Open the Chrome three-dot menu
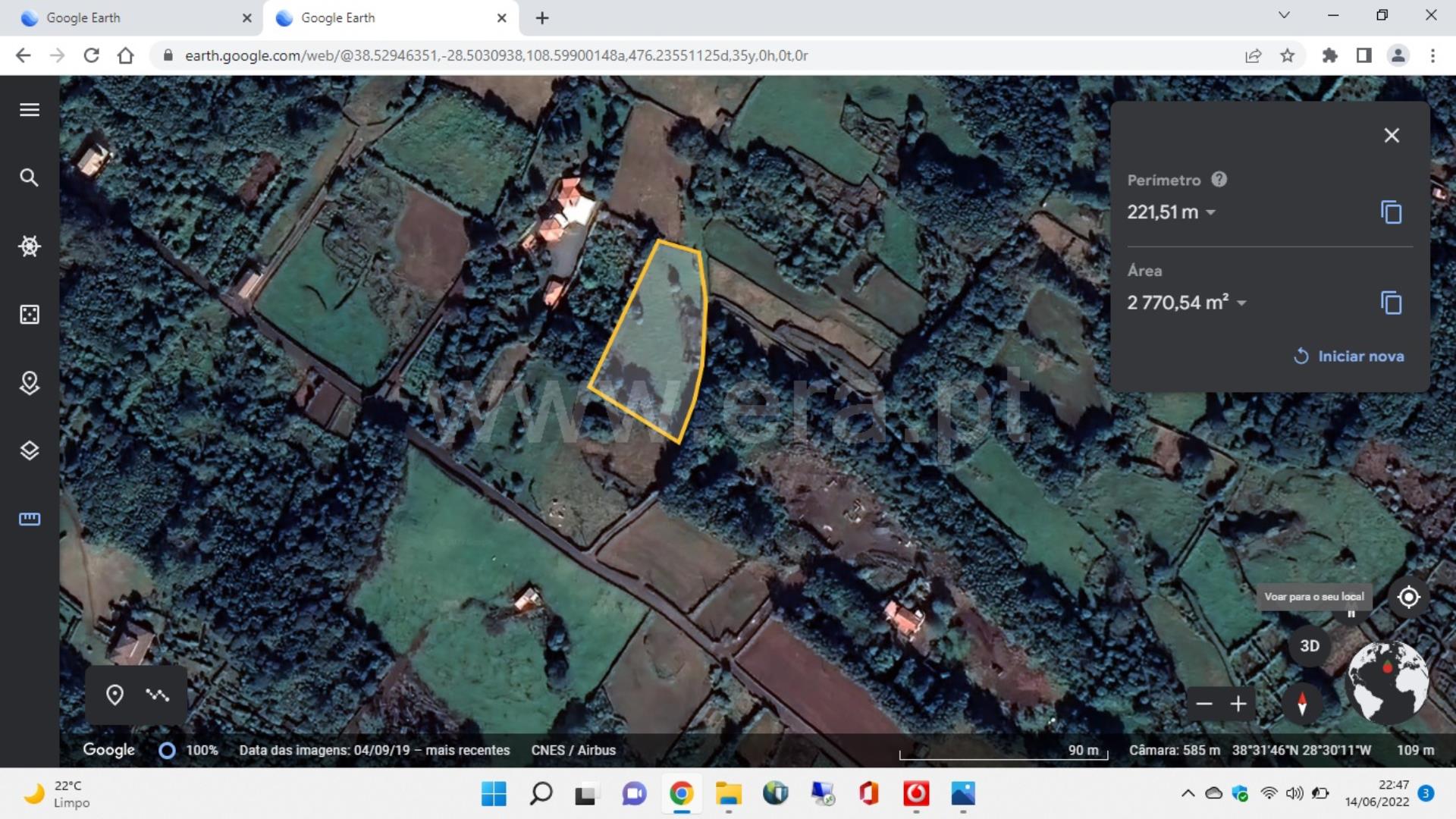This screenshot has width=1456, height=819. point(1432,55)
